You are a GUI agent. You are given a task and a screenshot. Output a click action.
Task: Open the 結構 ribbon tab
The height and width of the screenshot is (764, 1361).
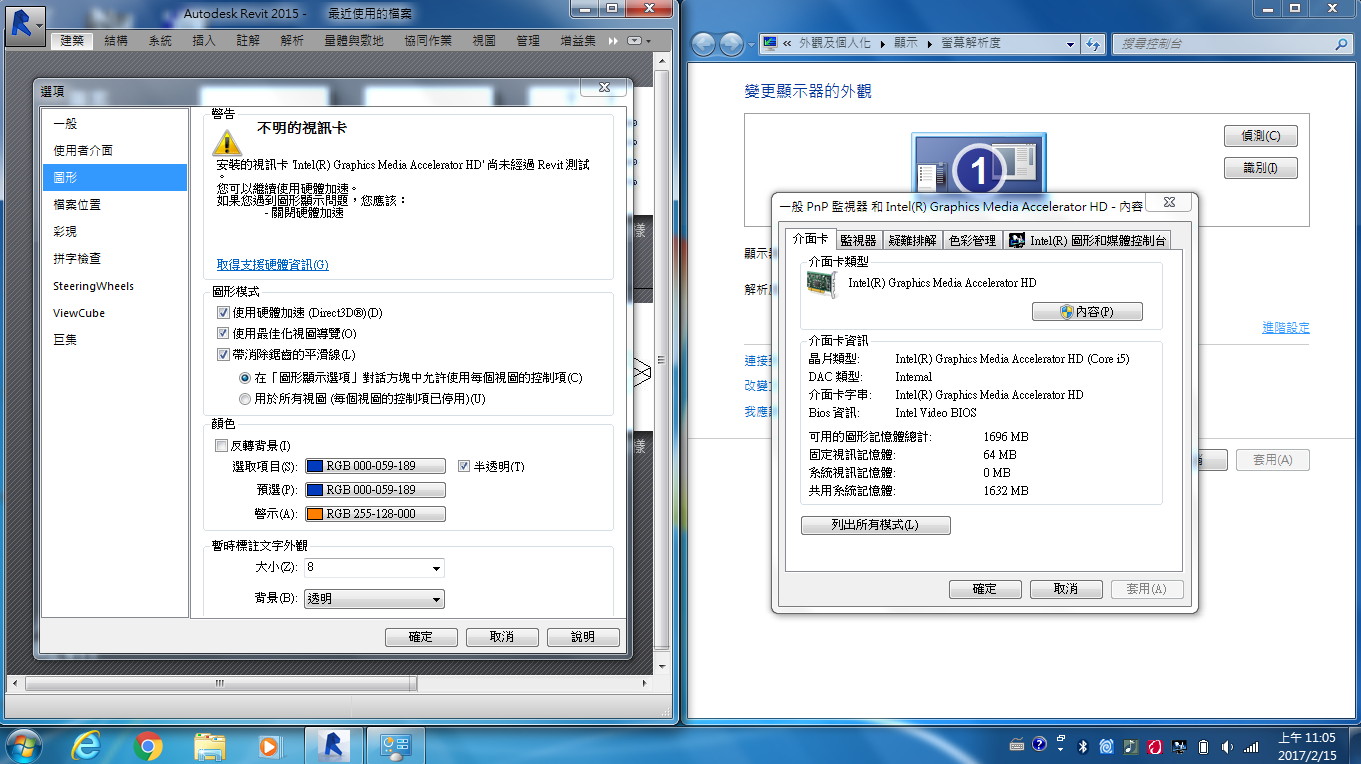click(x=116, y=41)
